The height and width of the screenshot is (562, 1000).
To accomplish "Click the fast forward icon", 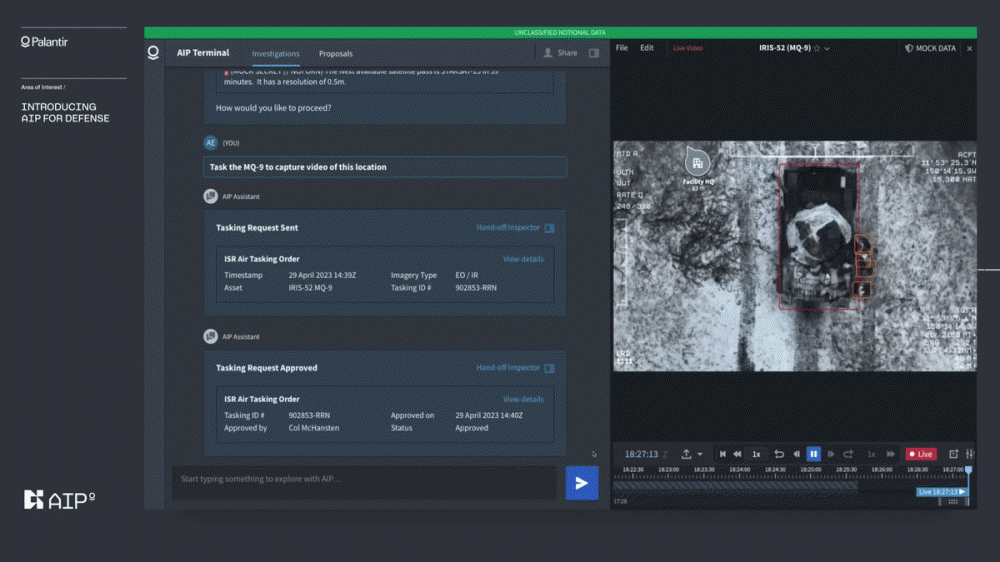I will pos(891,454).
